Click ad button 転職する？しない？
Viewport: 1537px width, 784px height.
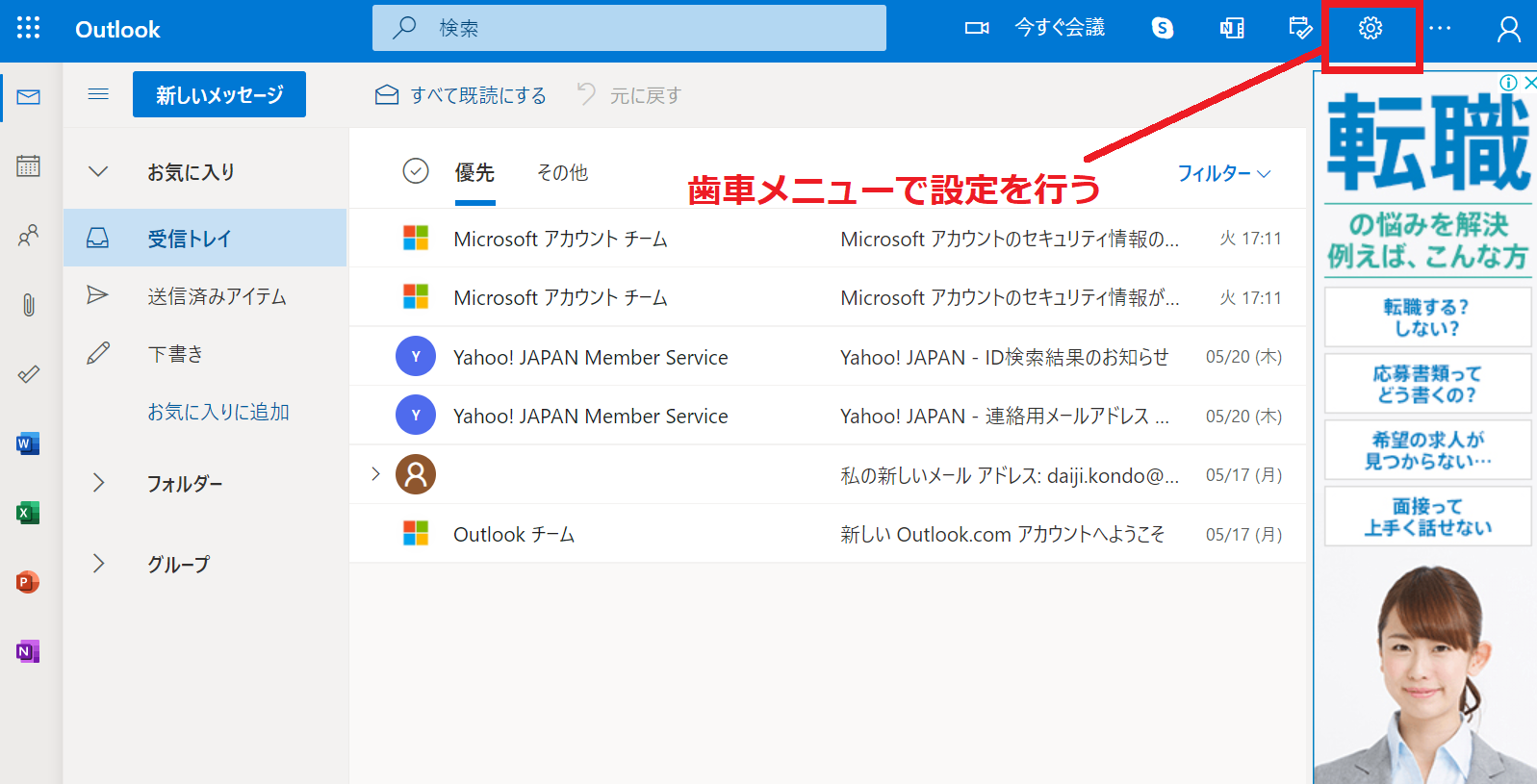pos(1427,317)
